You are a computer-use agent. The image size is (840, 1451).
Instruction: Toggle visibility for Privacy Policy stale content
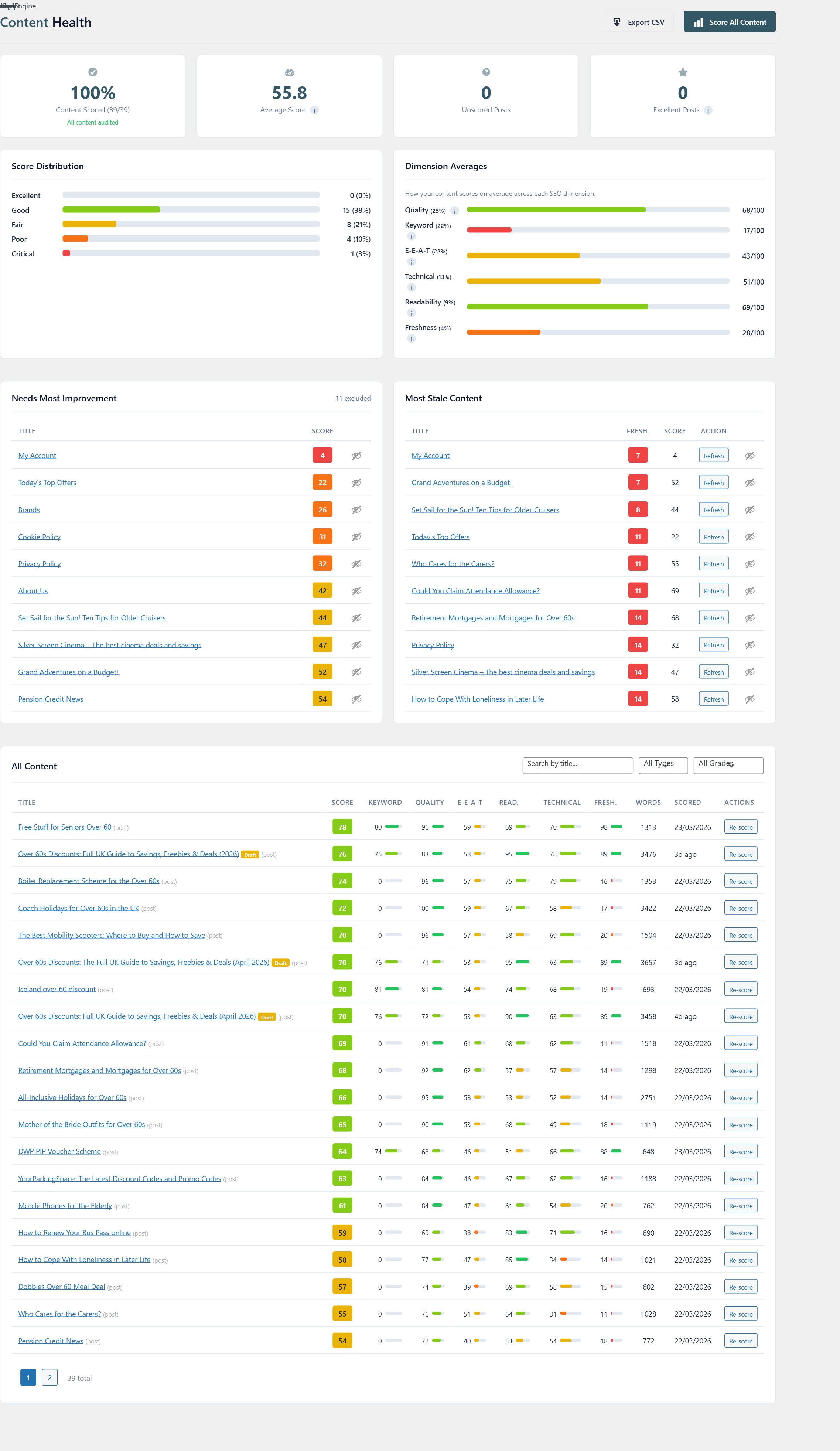[x=749, y=645]
